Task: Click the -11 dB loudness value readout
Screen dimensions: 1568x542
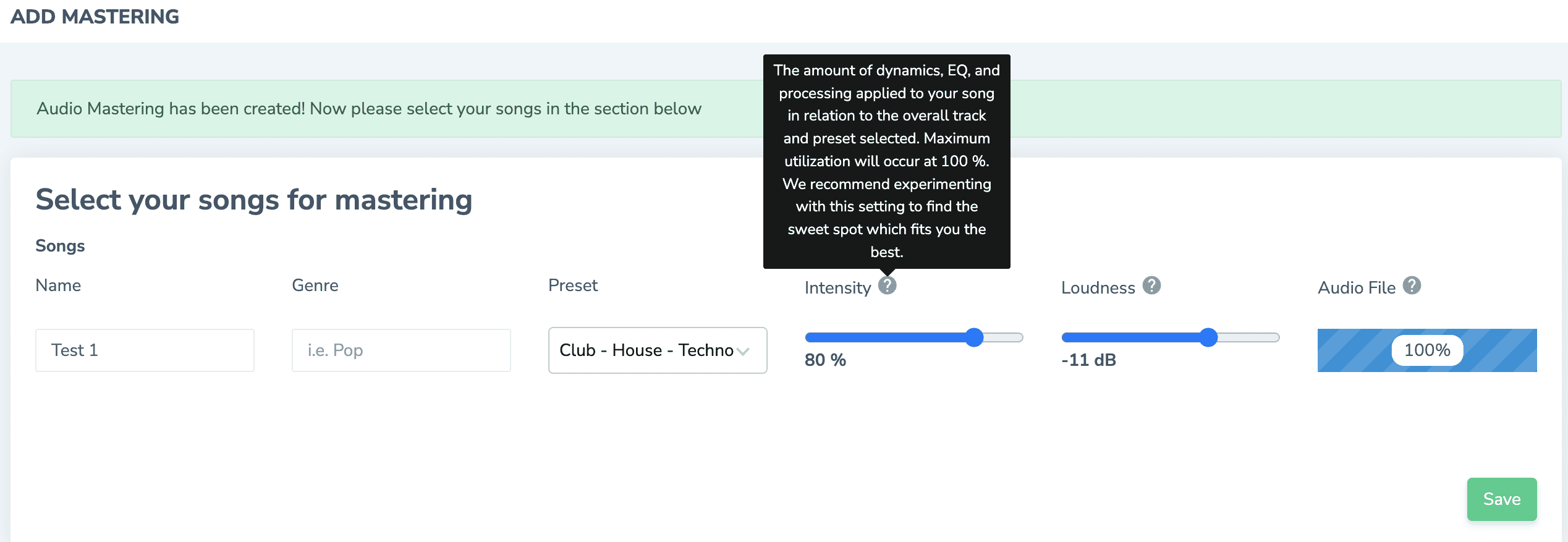Action: 1088,360
